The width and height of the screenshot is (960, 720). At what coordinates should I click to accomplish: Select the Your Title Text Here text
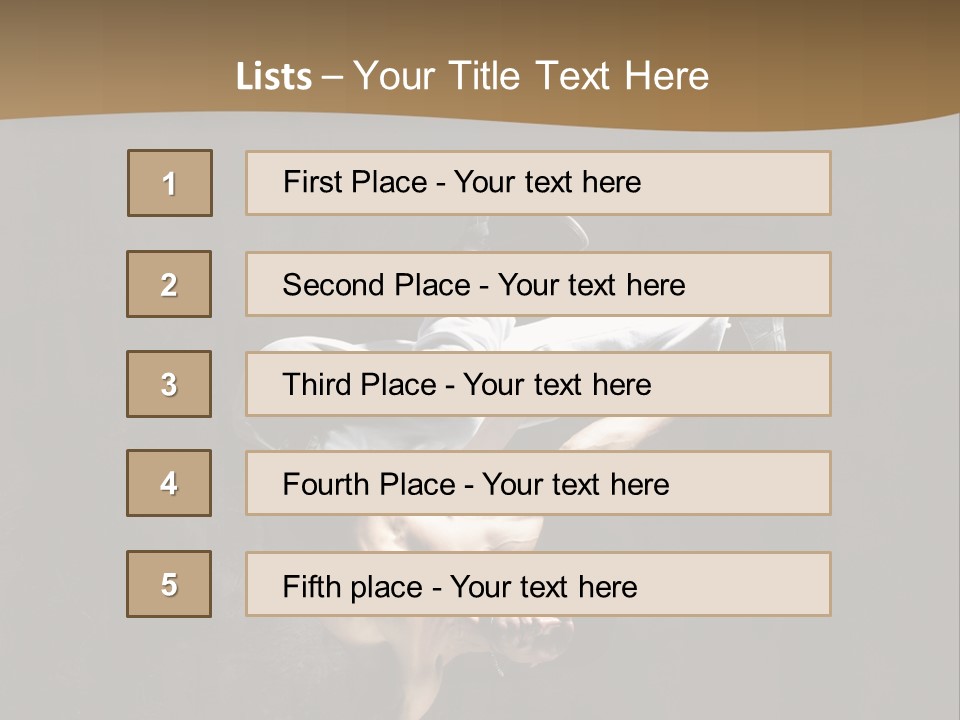[530, 76]
